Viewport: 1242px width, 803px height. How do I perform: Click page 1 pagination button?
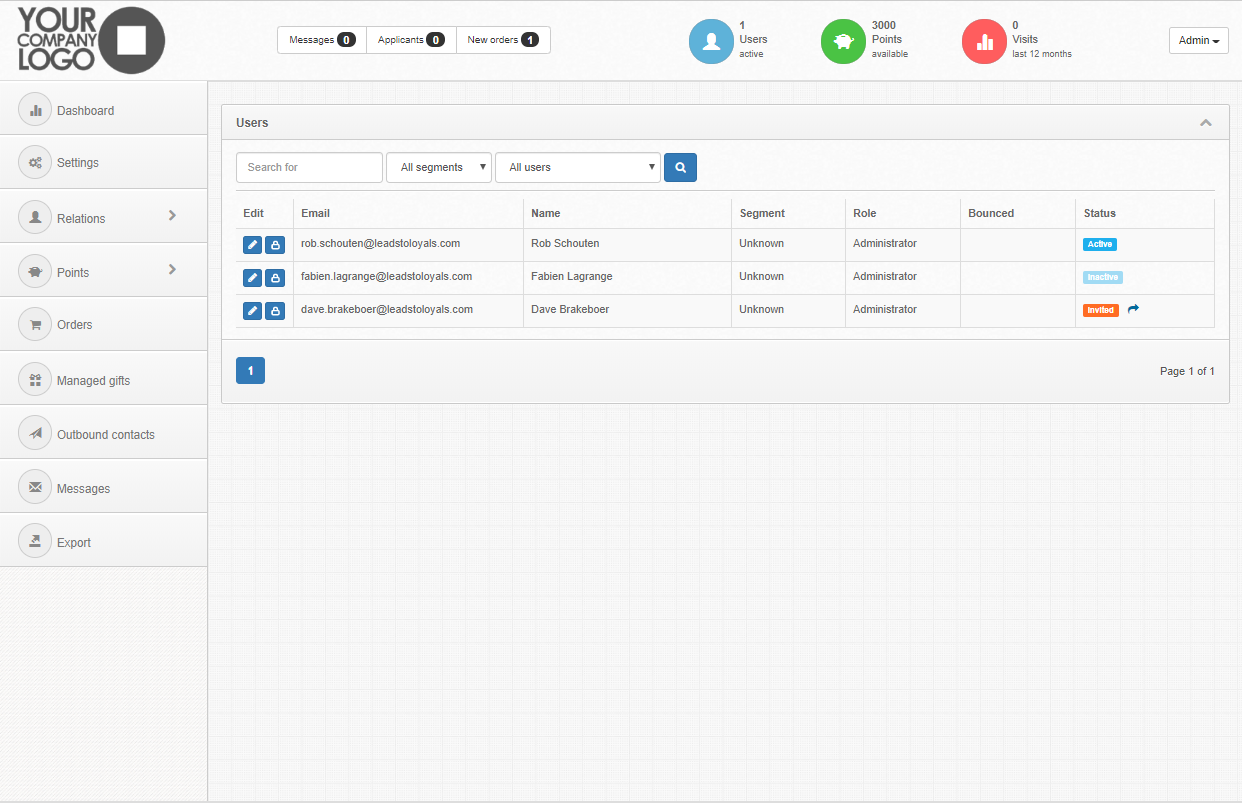click(x=250, y=371)
